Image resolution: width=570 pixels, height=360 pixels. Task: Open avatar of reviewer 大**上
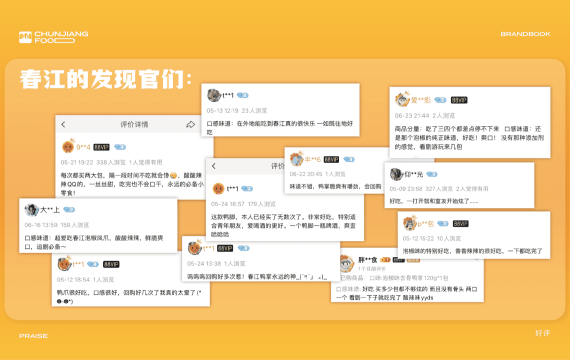pos(32,209)
